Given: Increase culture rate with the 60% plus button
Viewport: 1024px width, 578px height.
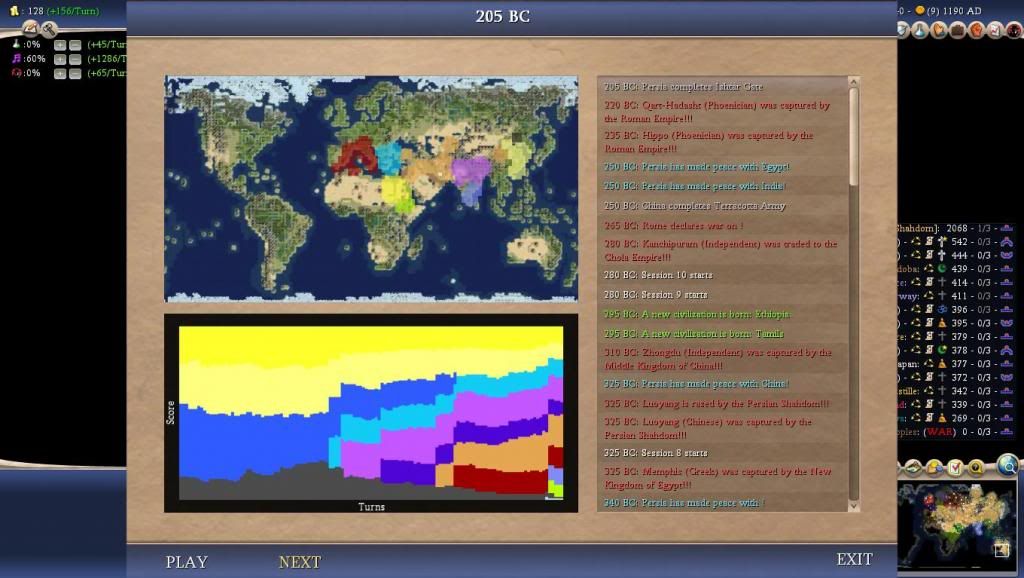Looking at the screenshot, I should (59, 59).
